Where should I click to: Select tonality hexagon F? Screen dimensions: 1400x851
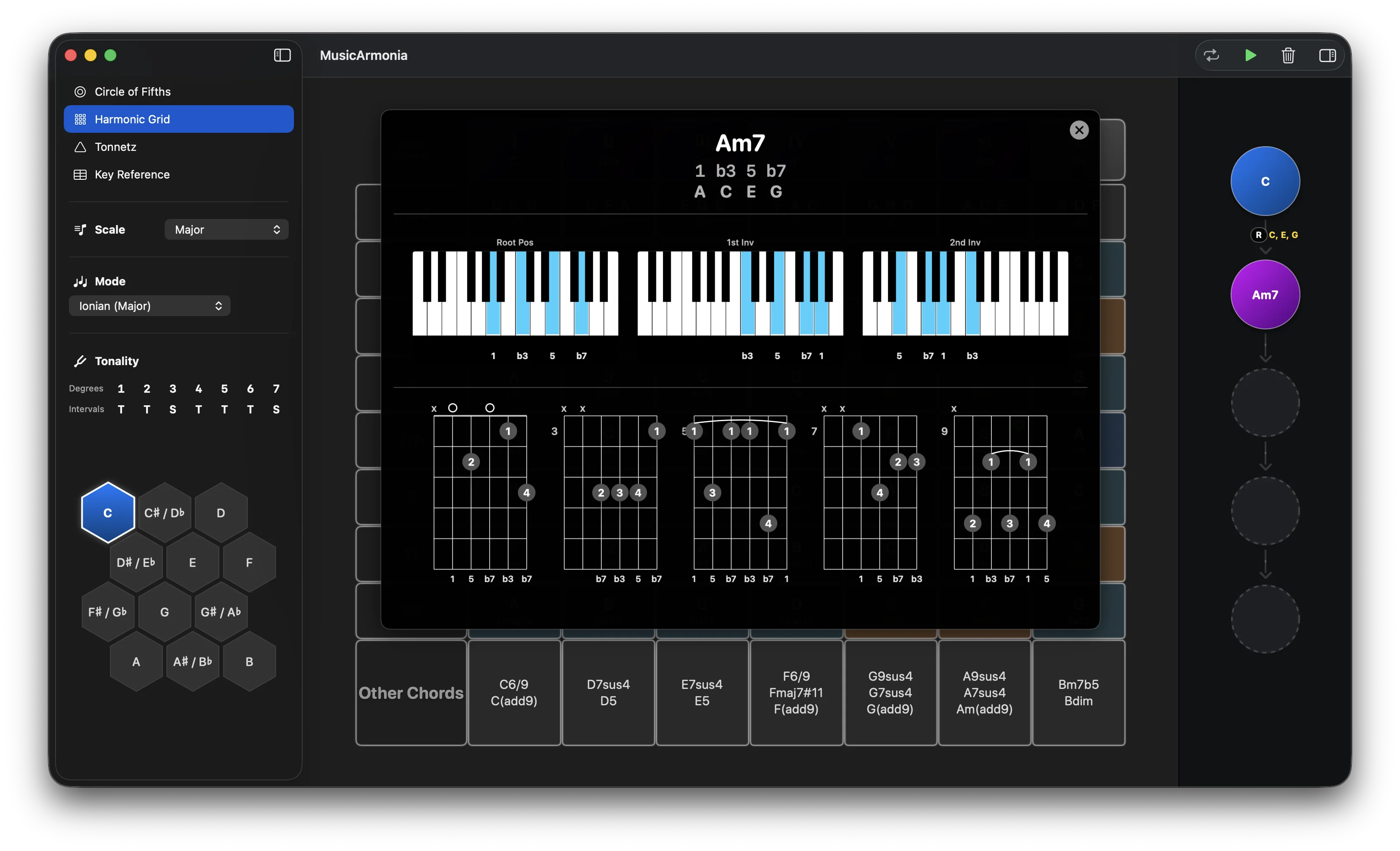[x=249, y=563]
